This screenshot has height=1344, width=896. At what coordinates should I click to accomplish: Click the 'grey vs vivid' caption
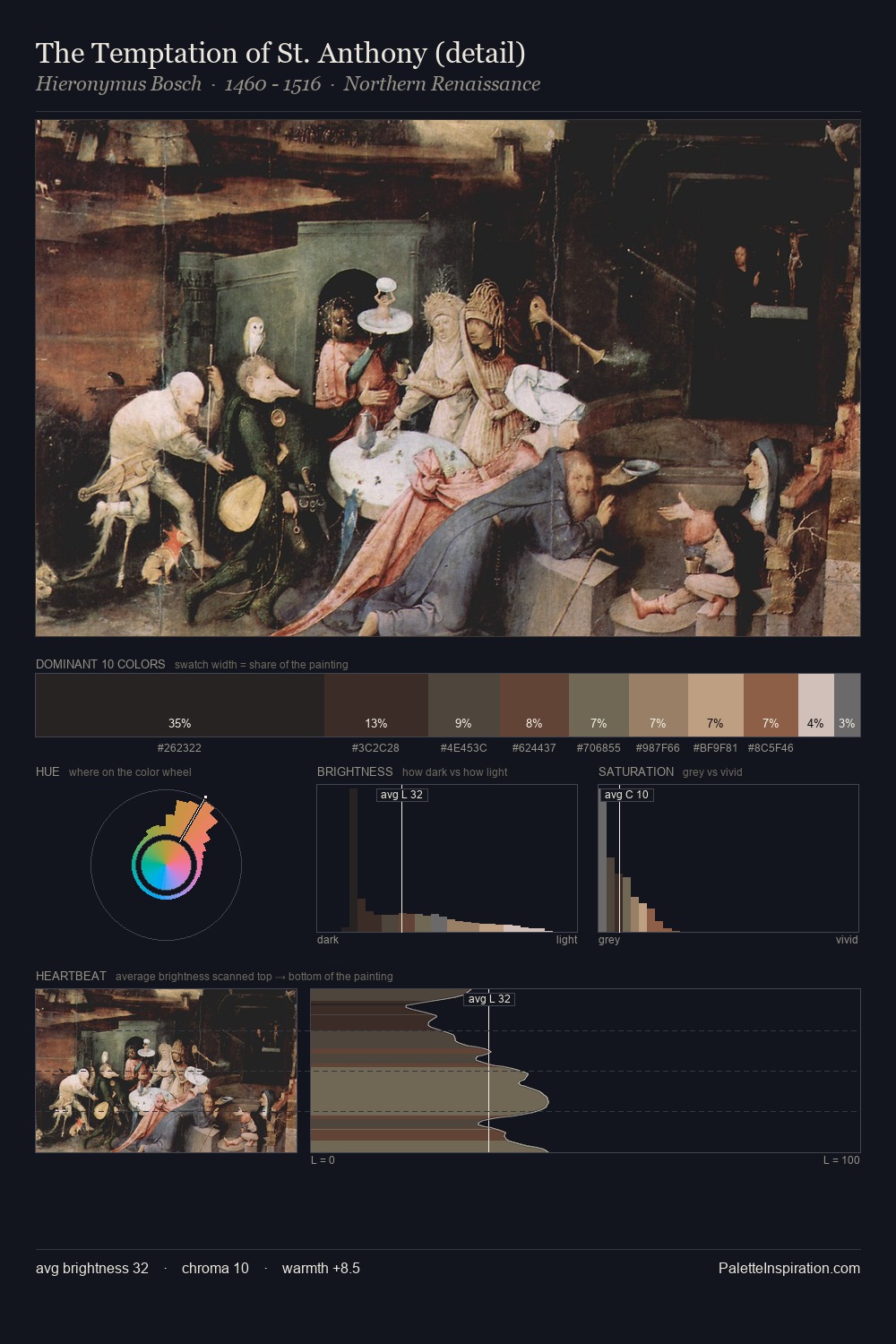(x=712, y=772)
